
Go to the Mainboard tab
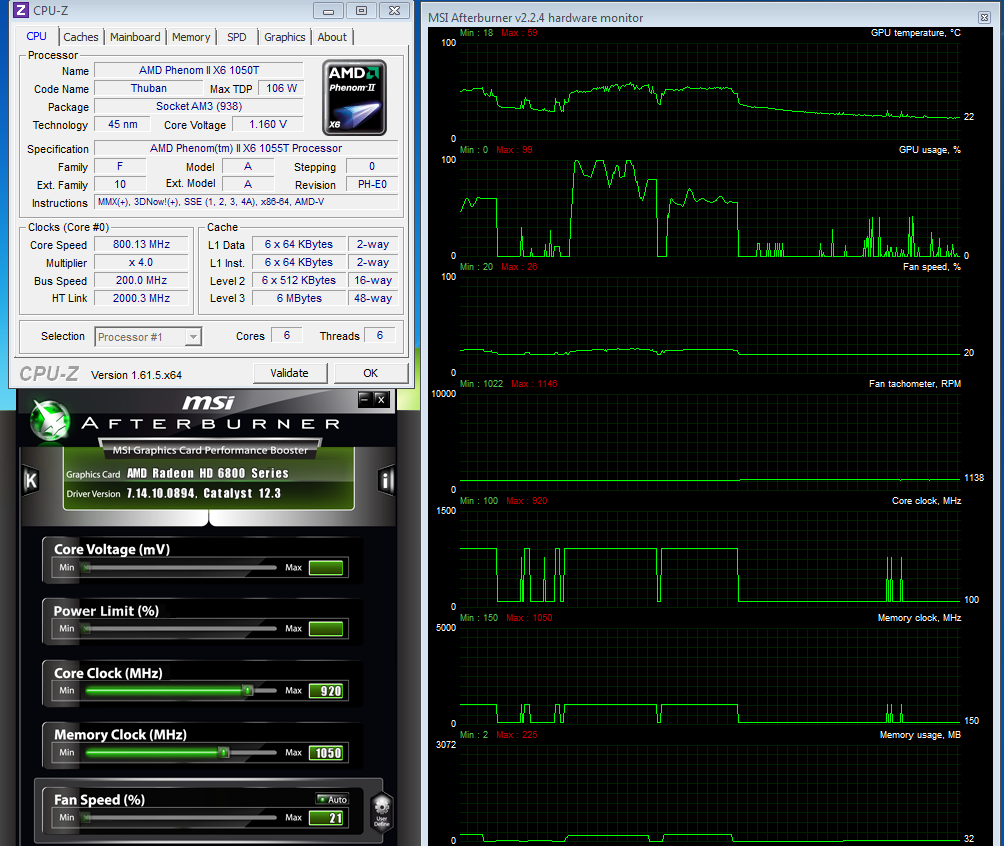135,37
